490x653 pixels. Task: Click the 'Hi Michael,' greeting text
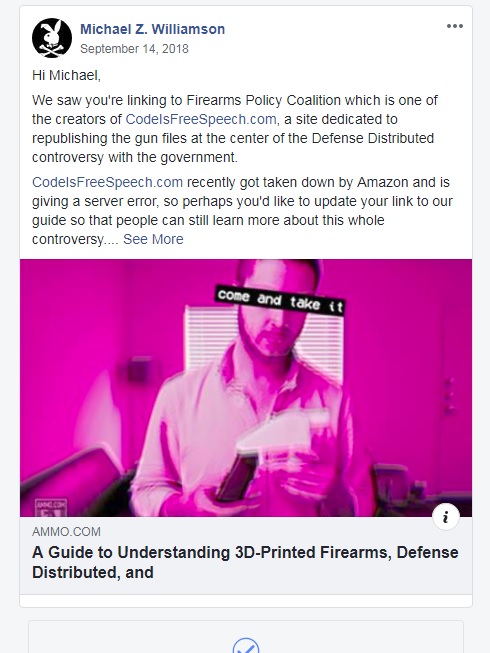click(x=66, y=75)
